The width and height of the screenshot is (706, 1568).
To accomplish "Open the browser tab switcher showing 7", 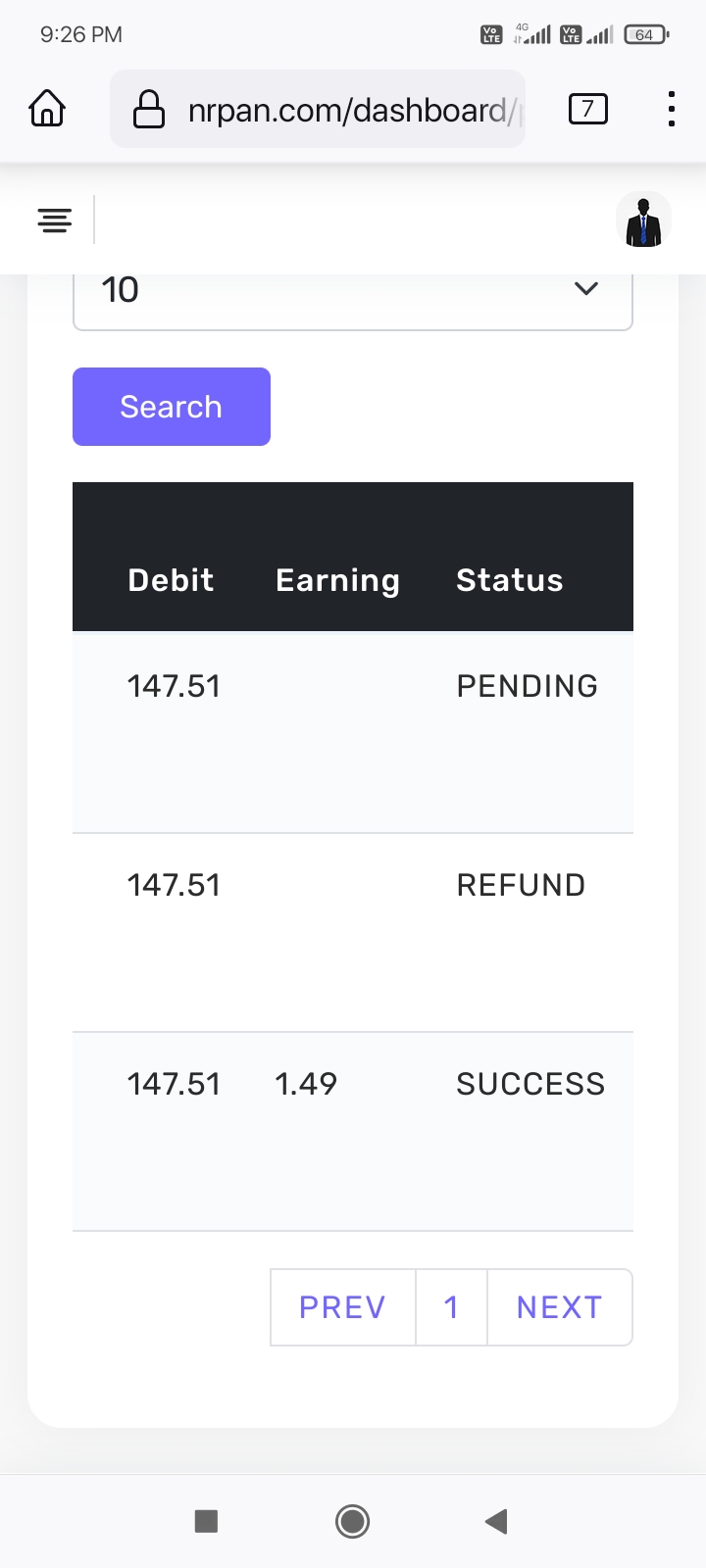I will pyautogui.click(x=587, y=109).
